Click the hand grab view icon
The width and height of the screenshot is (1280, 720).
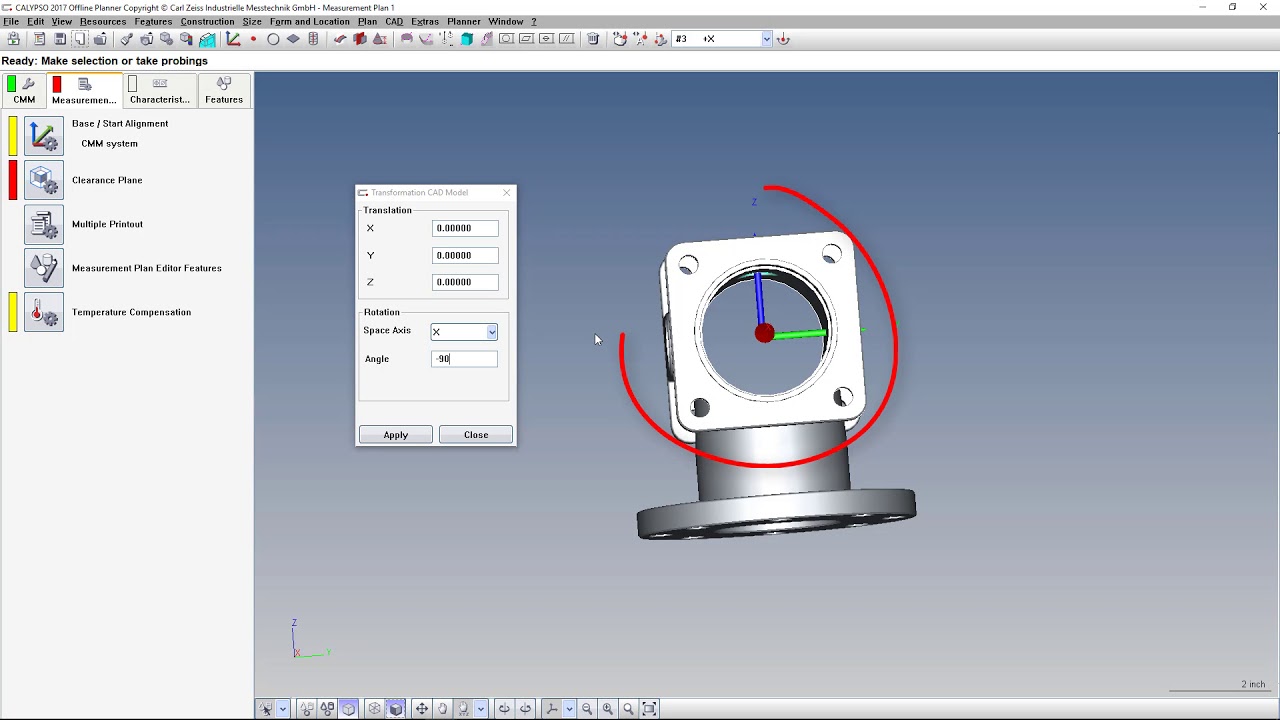coord(442,708)
